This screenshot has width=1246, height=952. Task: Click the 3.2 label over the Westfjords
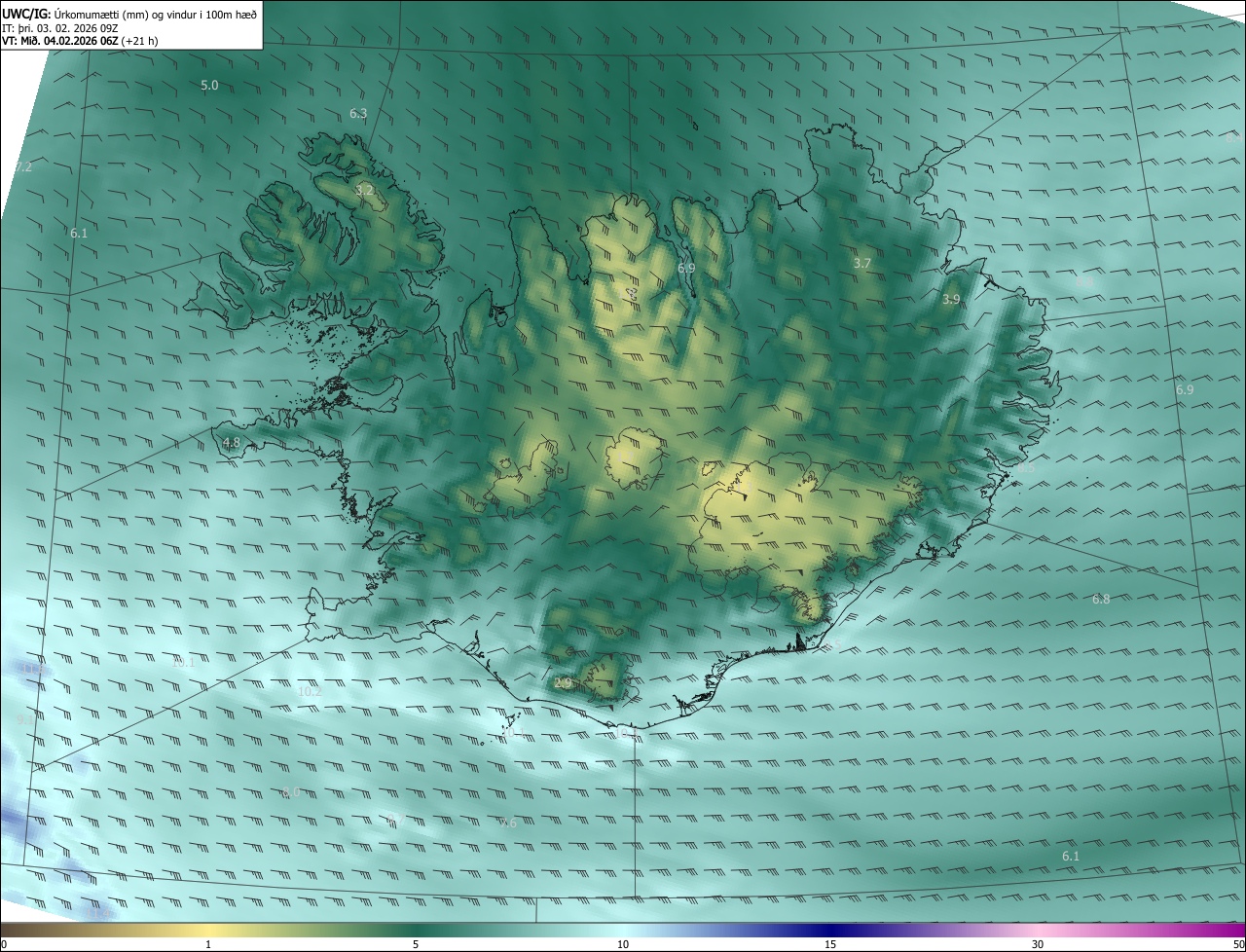click(365, 191)
